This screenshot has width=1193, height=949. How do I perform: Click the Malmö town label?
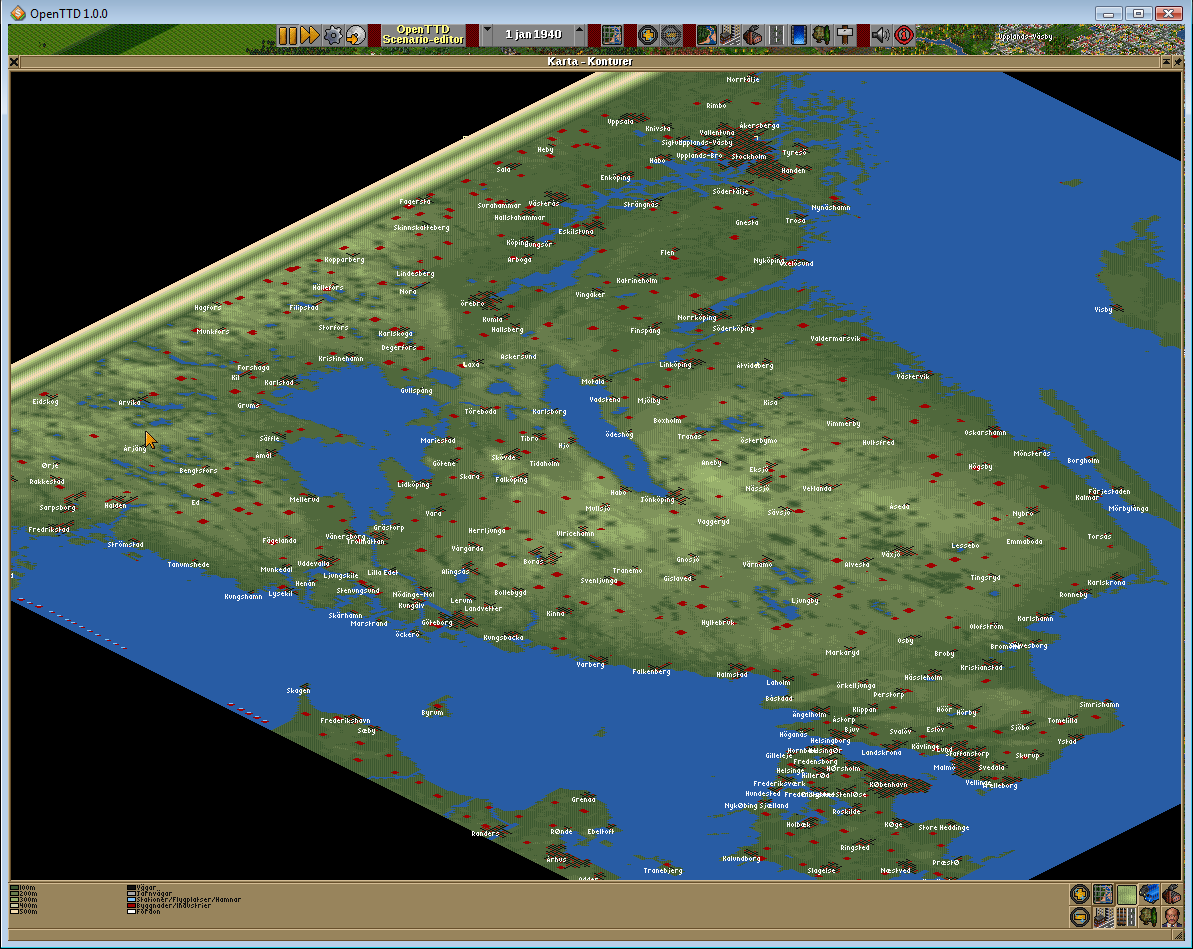[944, 767]
